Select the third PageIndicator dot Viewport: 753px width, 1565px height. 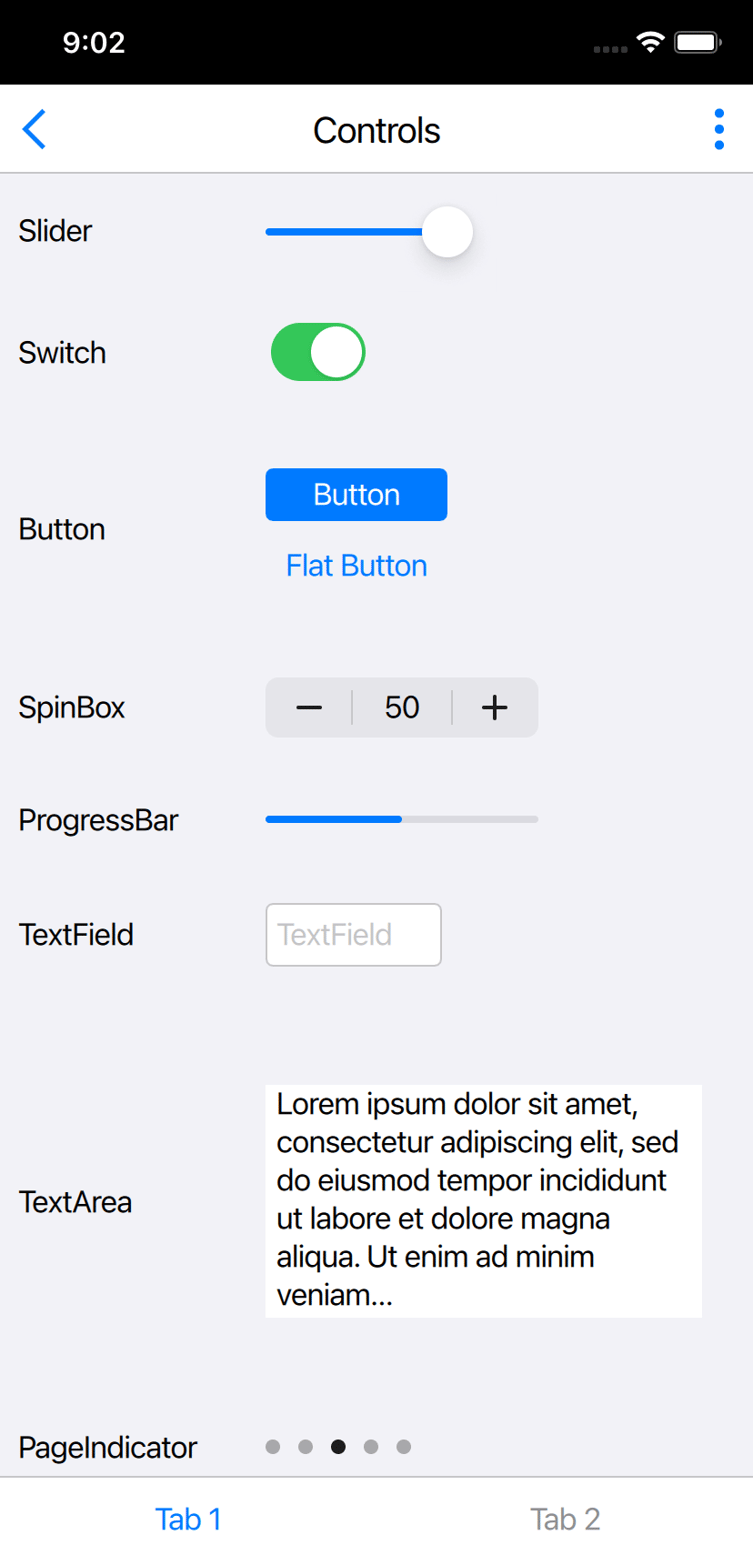coord(338,1445)
